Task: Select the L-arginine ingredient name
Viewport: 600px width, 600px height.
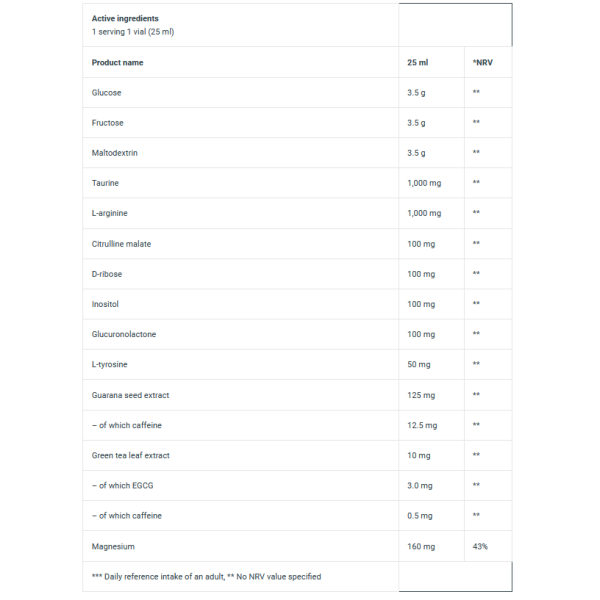Action: [x=109, y=213]
